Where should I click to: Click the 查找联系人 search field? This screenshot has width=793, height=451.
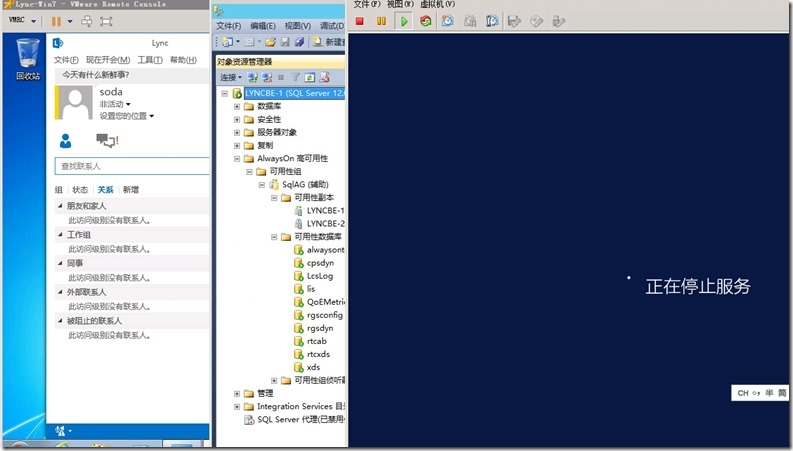132,166
